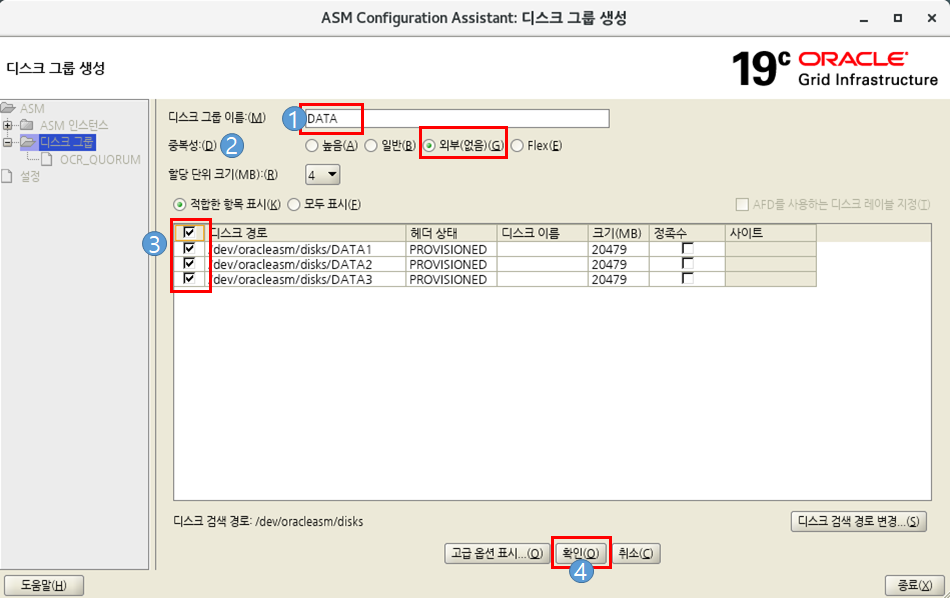Viewport: 950px width, 600px height.
Task: Cancel with the 취소(C) button
Action: tap(636, 553)
